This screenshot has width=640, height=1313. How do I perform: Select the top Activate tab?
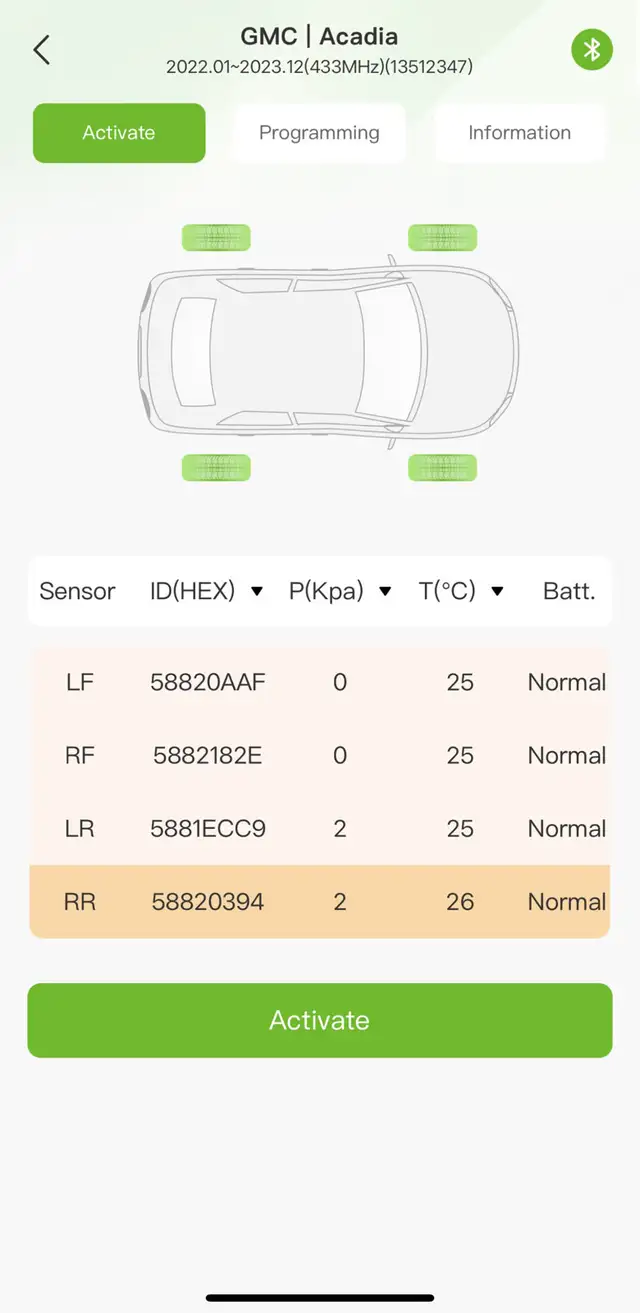tap(119, 133)
